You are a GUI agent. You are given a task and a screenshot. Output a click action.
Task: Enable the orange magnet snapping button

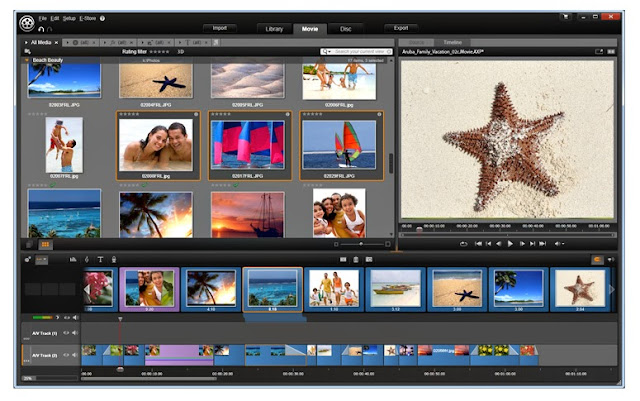pyautogui.click(x=597, y=259)
